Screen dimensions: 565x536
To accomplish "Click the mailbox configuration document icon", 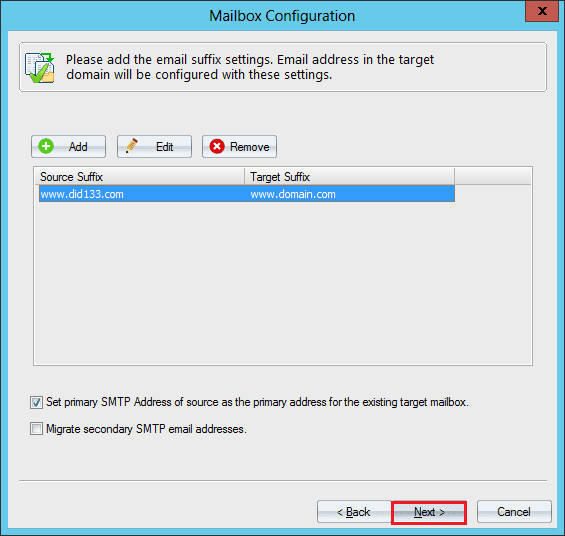I will (x=40, y=68).
